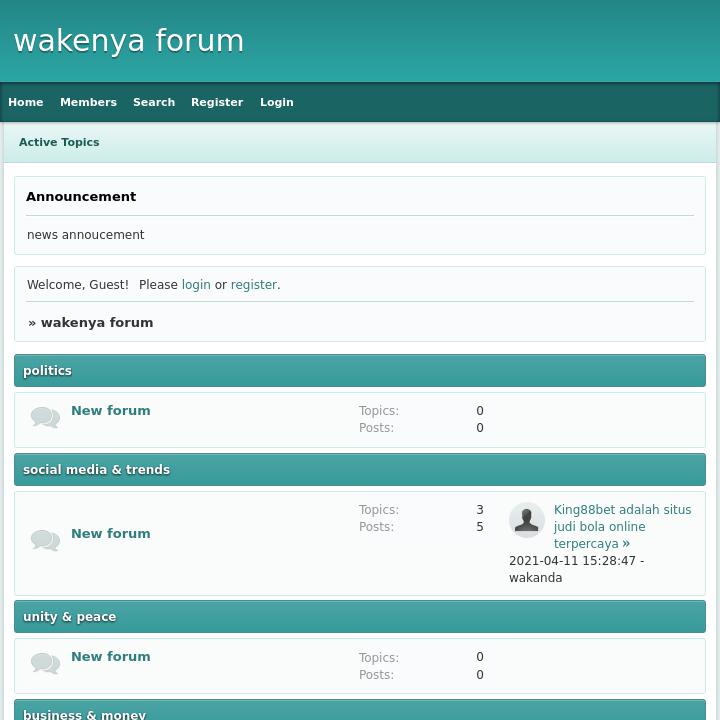Click the last poster's avatar icon
The image size is (720, 720).
527,520
